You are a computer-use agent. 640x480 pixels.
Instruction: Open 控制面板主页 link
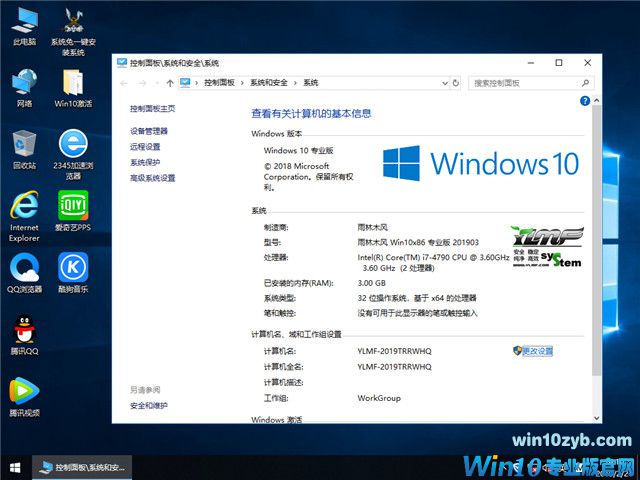pyautogui.click(x=153, y=109)
